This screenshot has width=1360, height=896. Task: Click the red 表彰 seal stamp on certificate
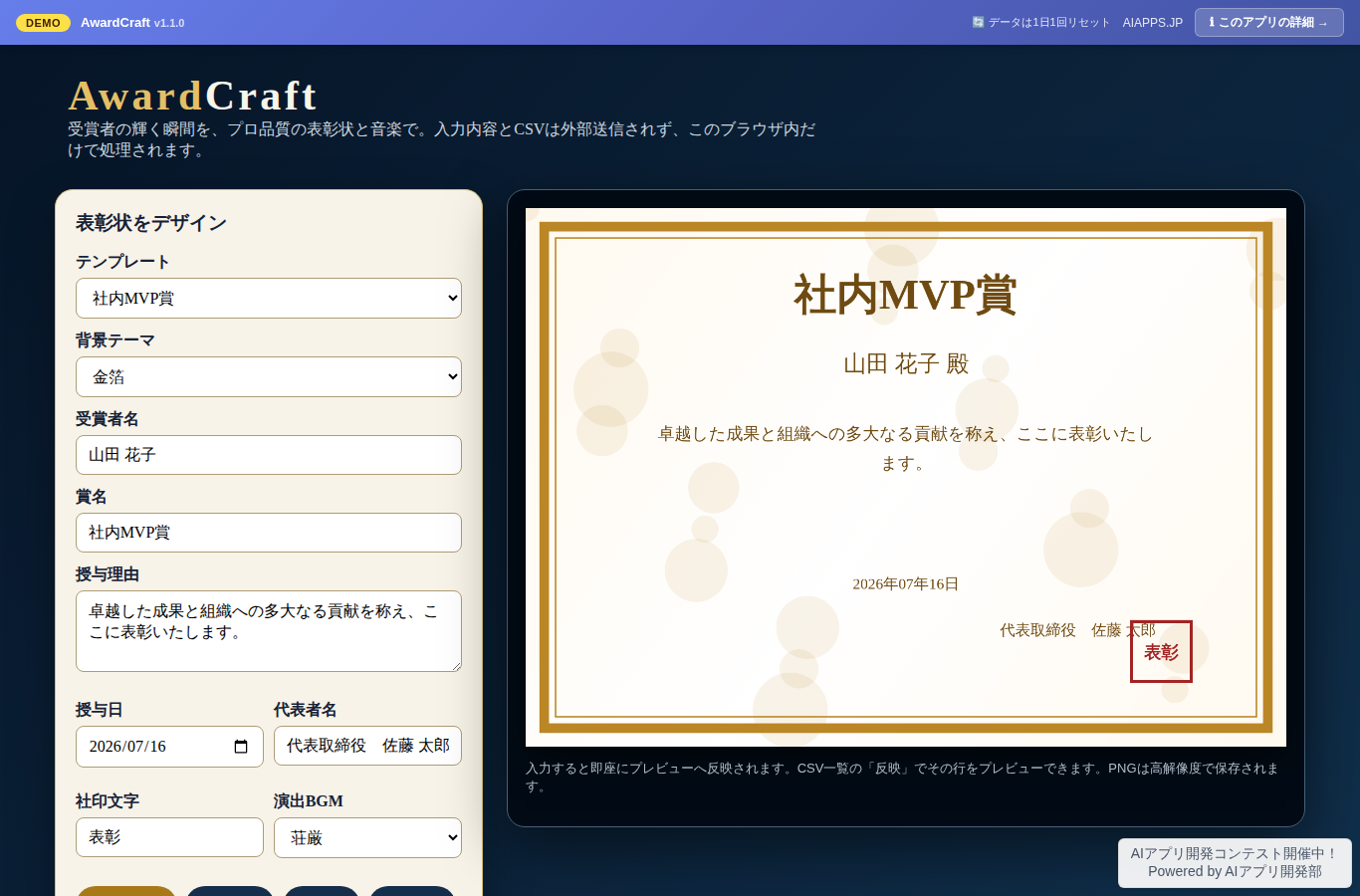click(x=1161, y=652)
